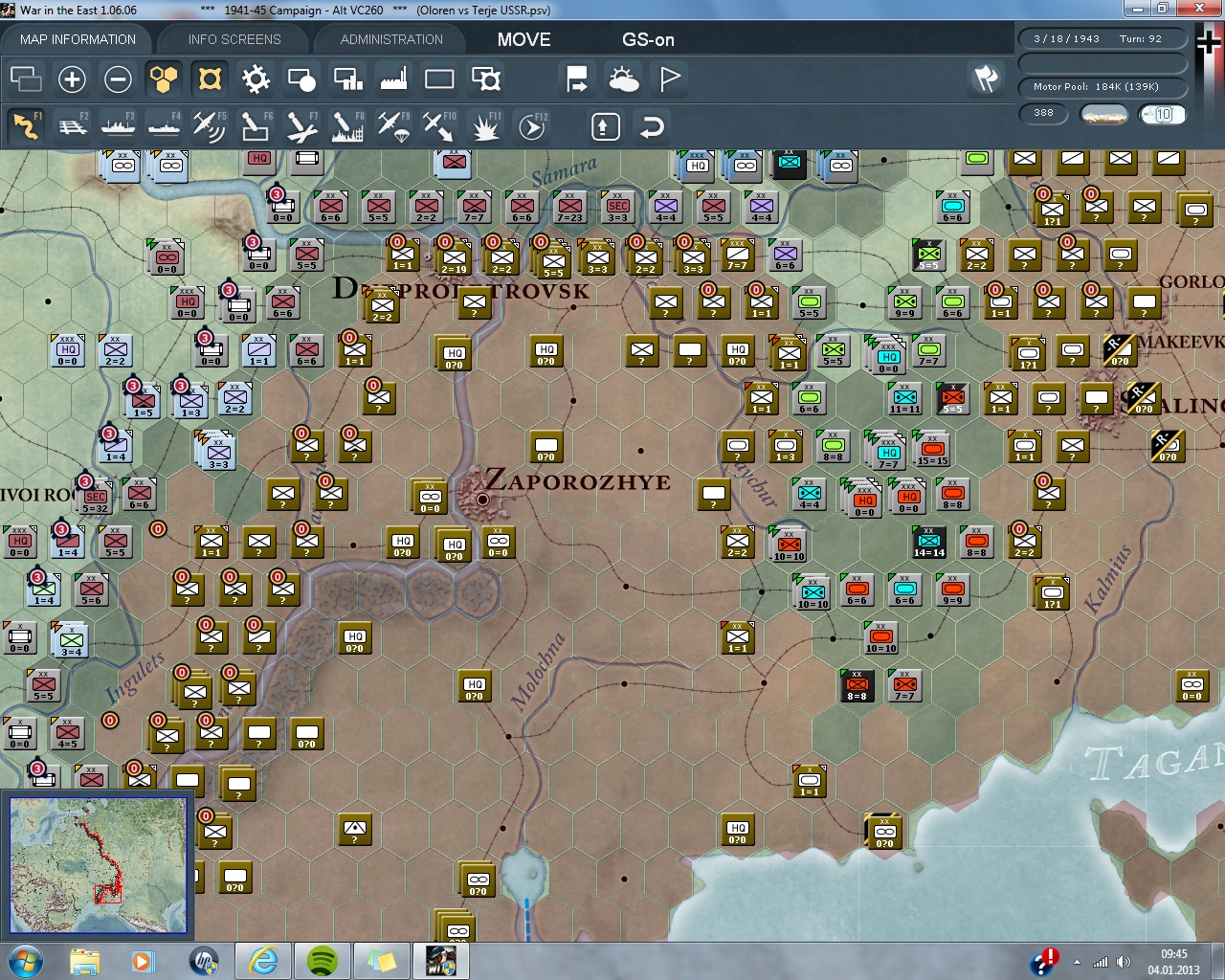Click the up arrow box icon

pos(605,126)
